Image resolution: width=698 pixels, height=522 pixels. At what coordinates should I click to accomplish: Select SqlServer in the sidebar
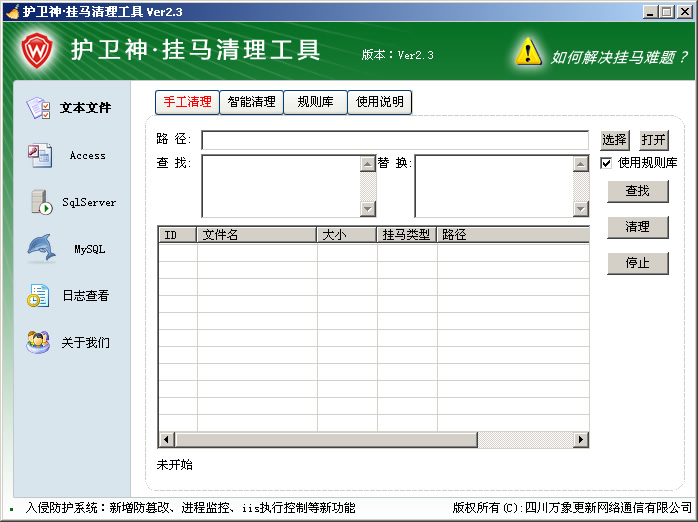pyautogui.click(x=89, y=202)
